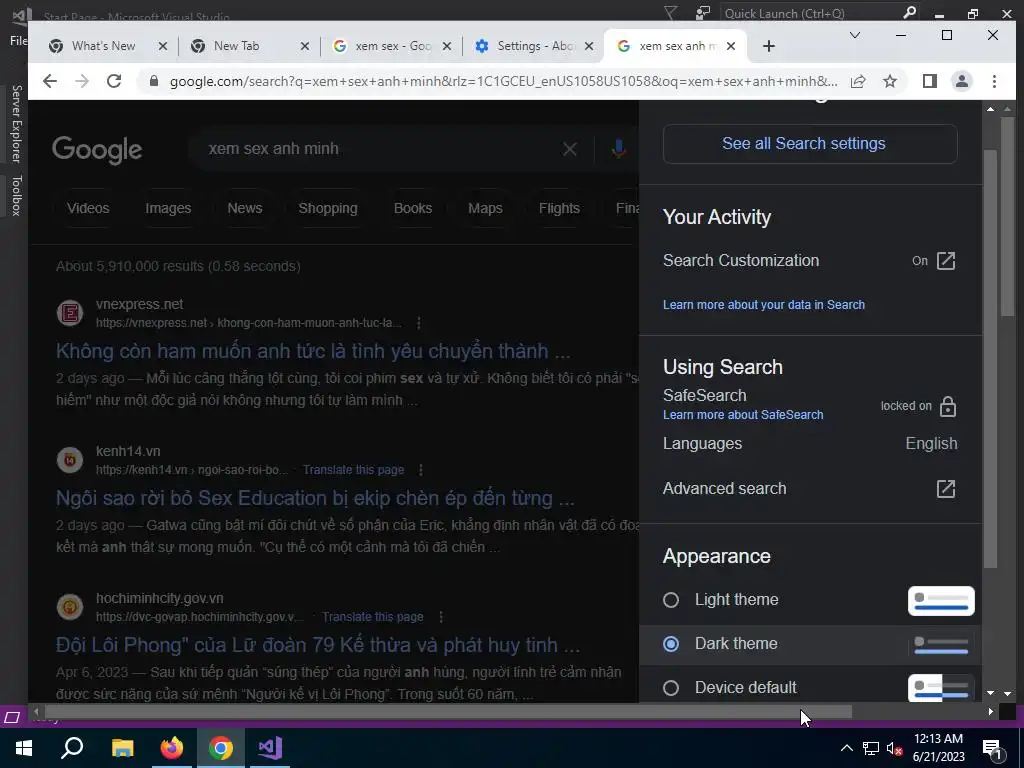Click the Languages English setting
Image resolution: width=1024 pixels, height=768 pixels.
click(x=810, y=443)
